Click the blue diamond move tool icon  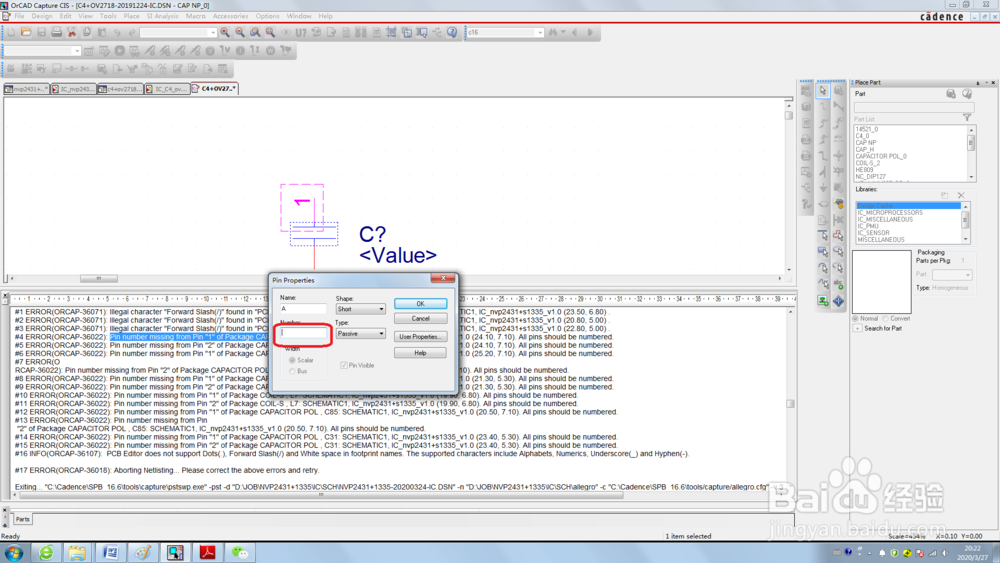click(x=839, y=300)
